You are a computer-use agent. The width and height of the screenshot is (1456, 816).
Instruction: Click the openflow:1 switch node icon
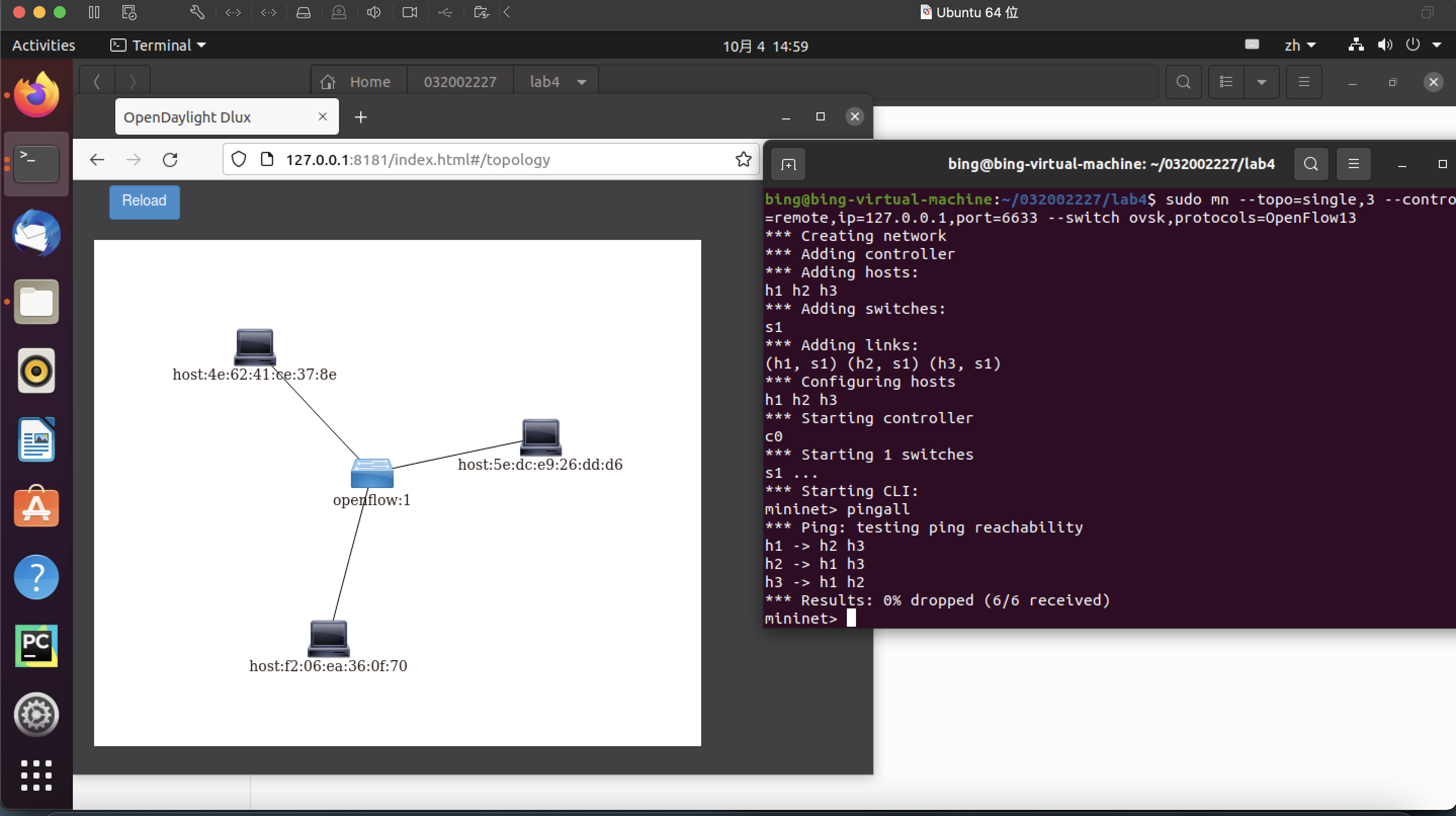point(371,473)
